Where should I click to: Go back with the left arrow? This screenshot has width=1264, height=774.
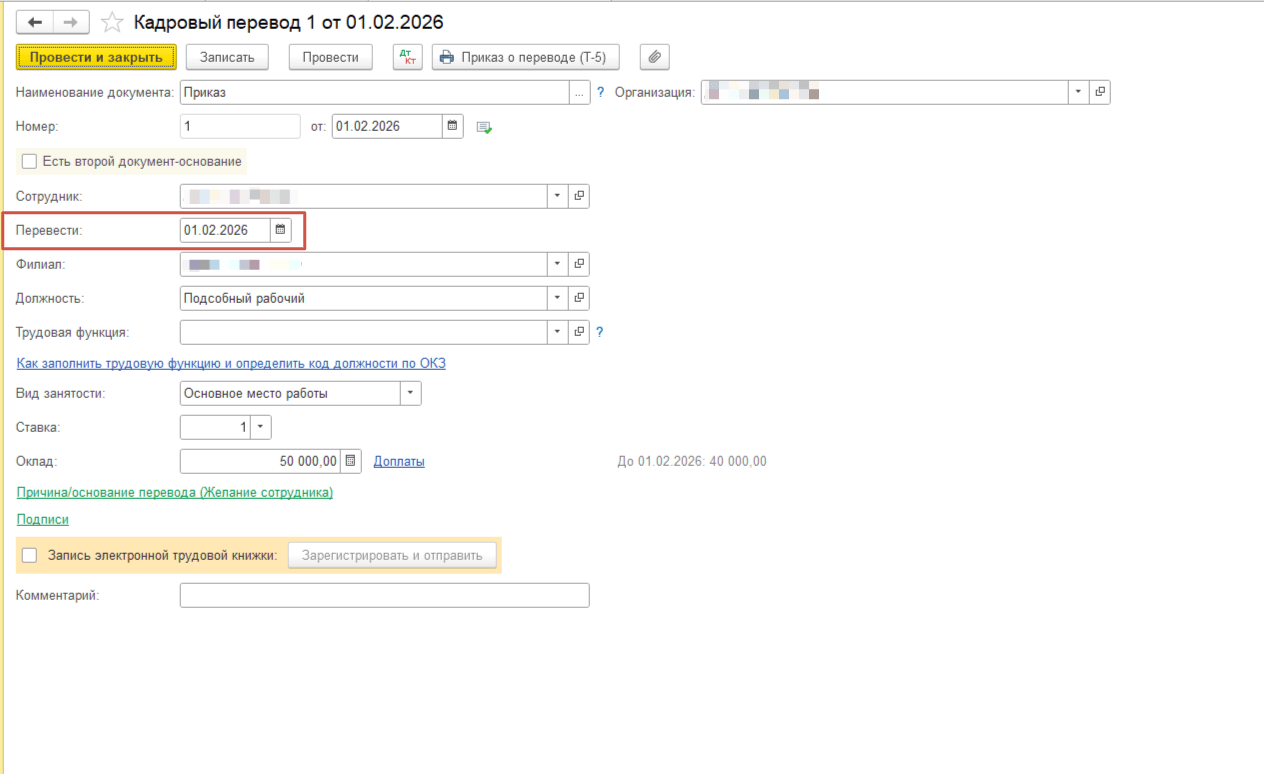tap(35, 21)
